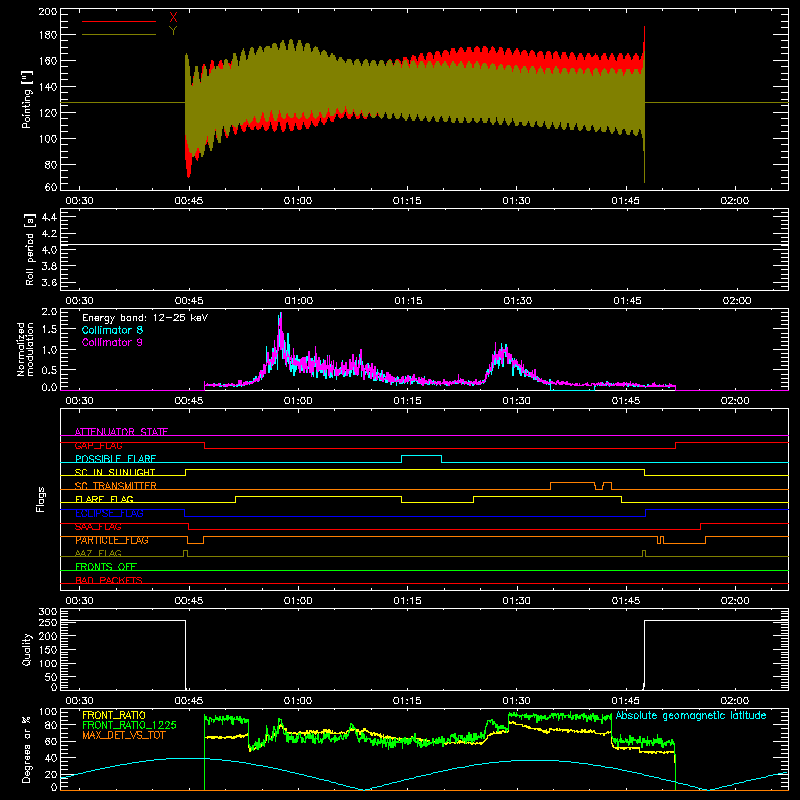Click the "PARTICLE_FLAG" flag label

click(x=112, y=540)
